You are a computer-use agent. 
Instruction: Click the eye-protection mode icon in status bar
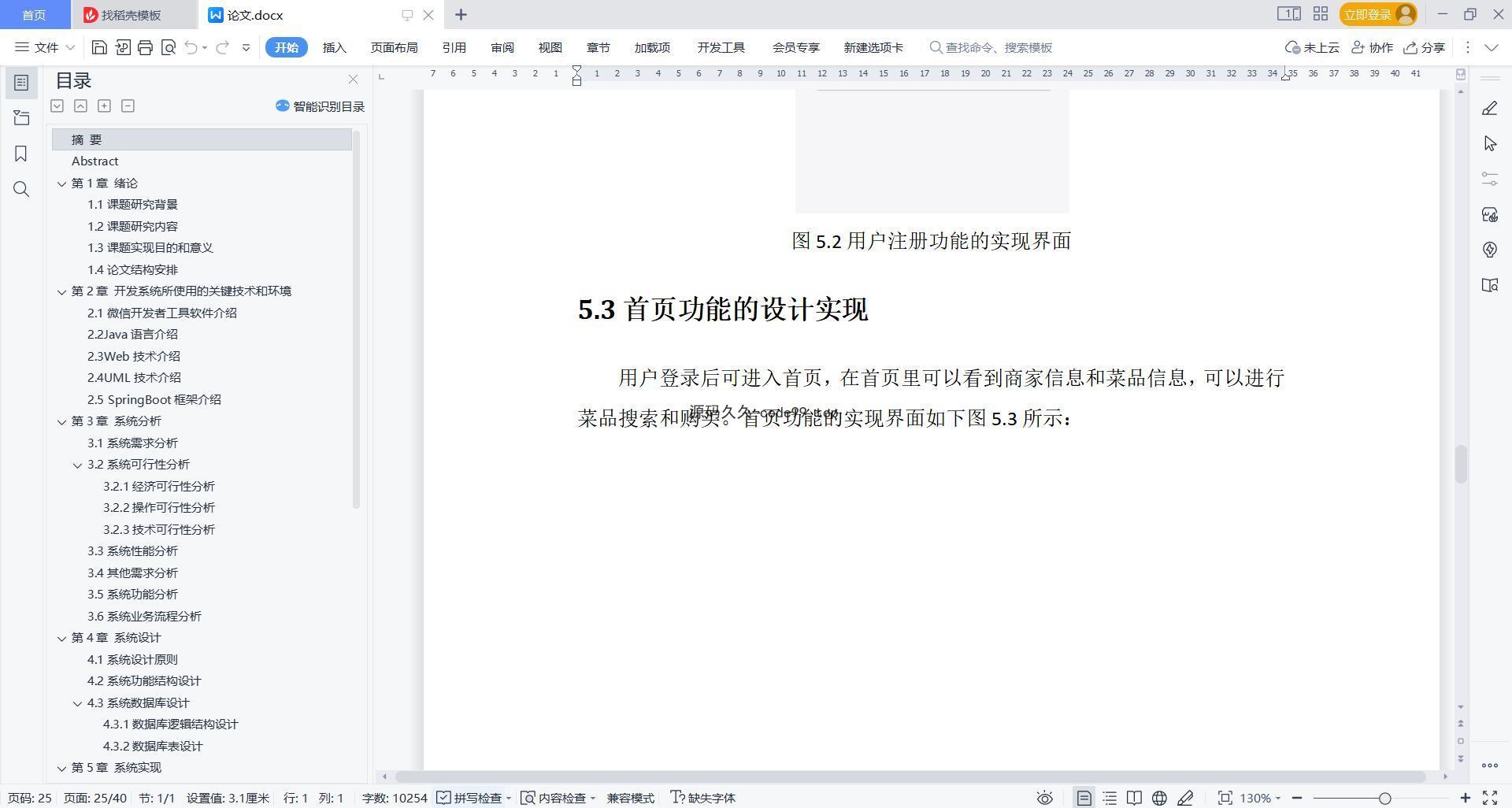(1044, 798)
